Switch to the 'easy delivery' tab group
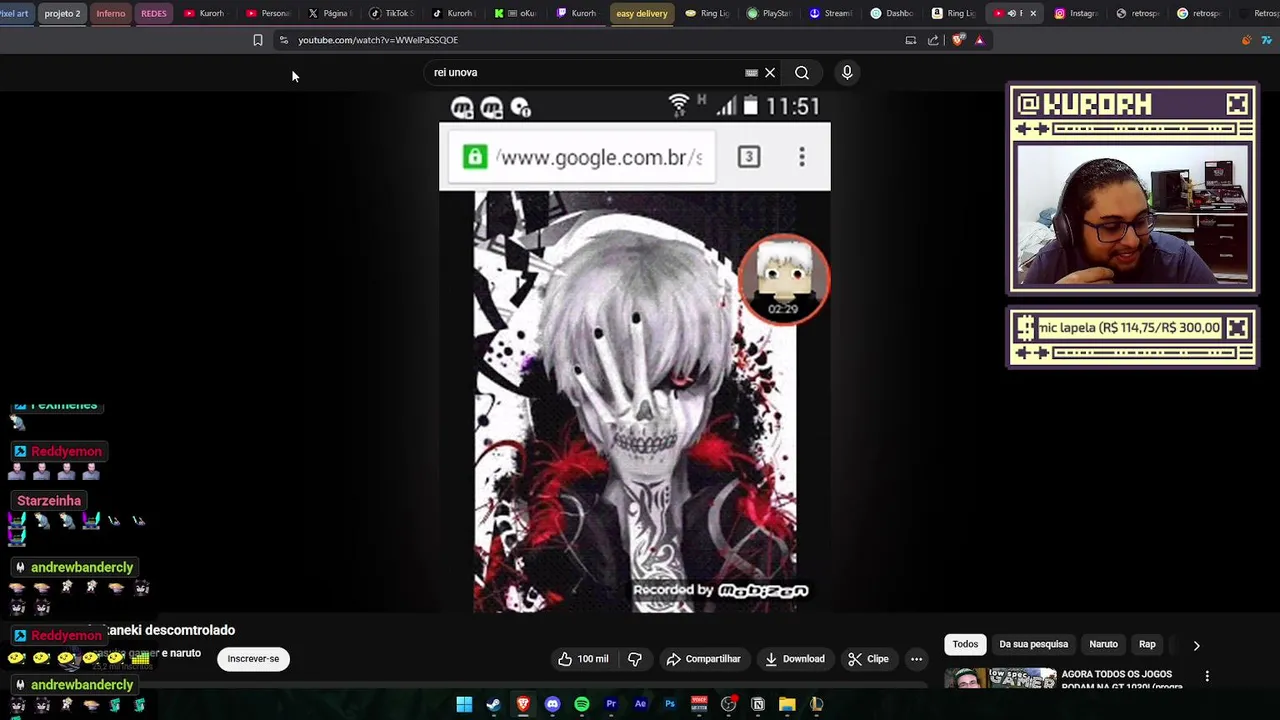This screenshot has width=1280, height=720. [x=642, y=13]
